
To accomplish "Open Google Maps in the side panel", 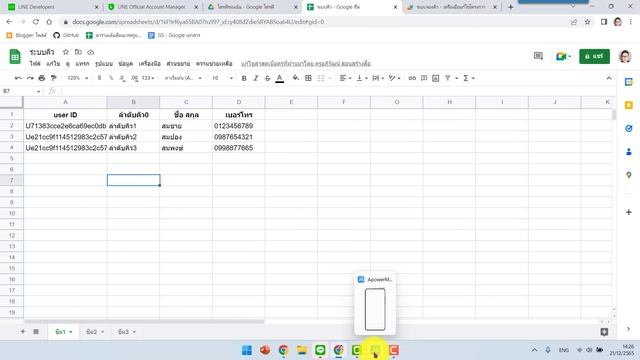I will tap(629, 175).
